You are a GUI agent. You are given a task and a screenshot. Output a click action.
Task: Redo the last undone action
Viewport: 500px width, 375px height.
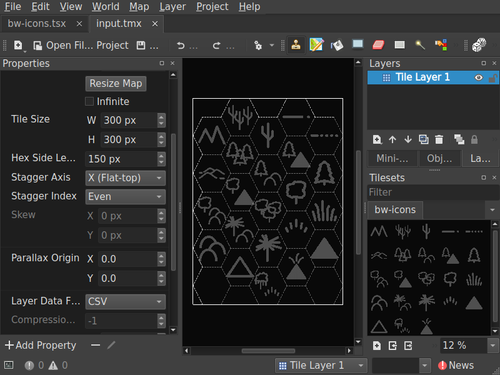point(217,45)
